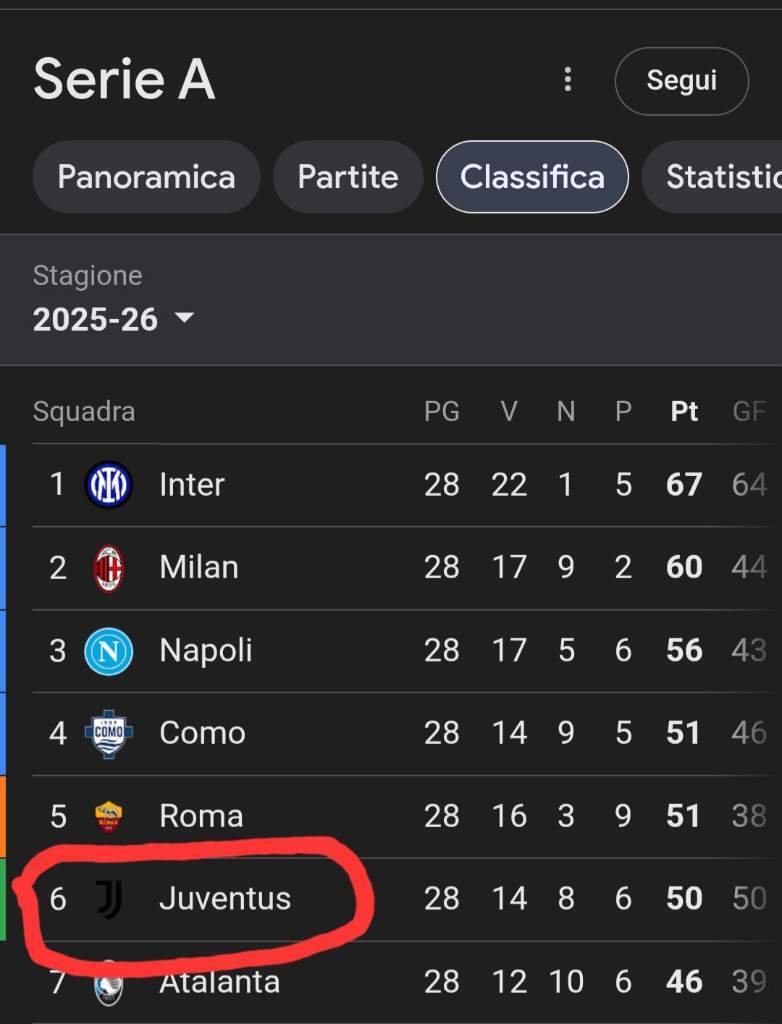Image resolution: width=782 pixels, height=1024 pixels.
Task: Open the Inter team name link
Action: pyautogui.click(x=192, y=485)
